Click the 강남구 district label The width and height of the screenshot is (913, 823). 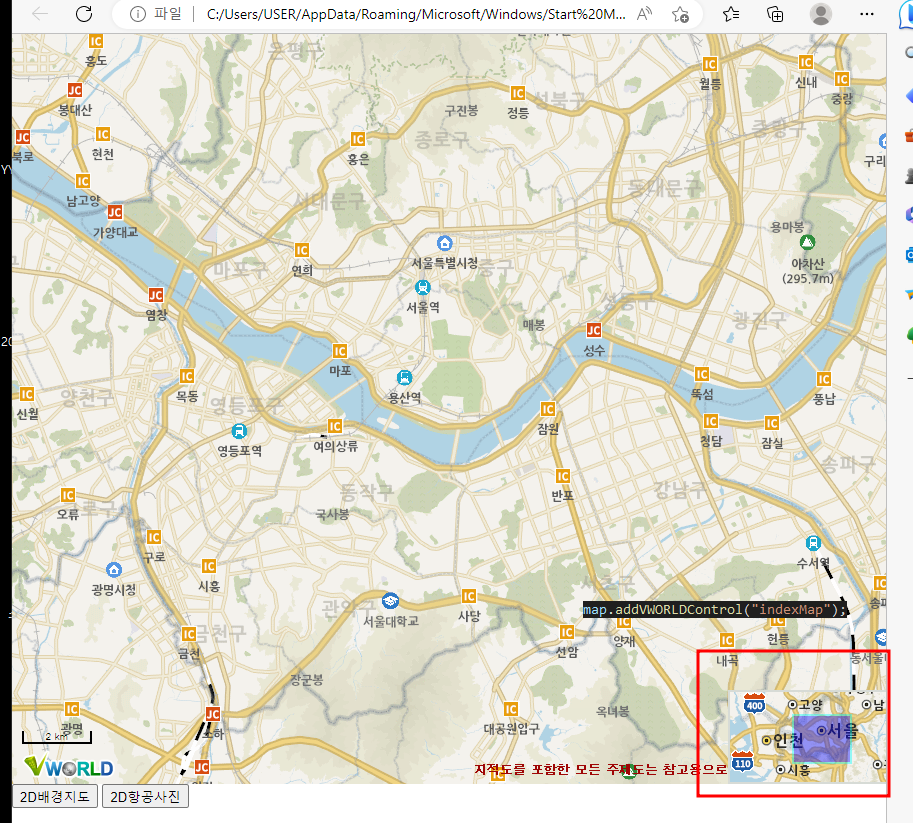pyautogui.click(x=680, y=489)
